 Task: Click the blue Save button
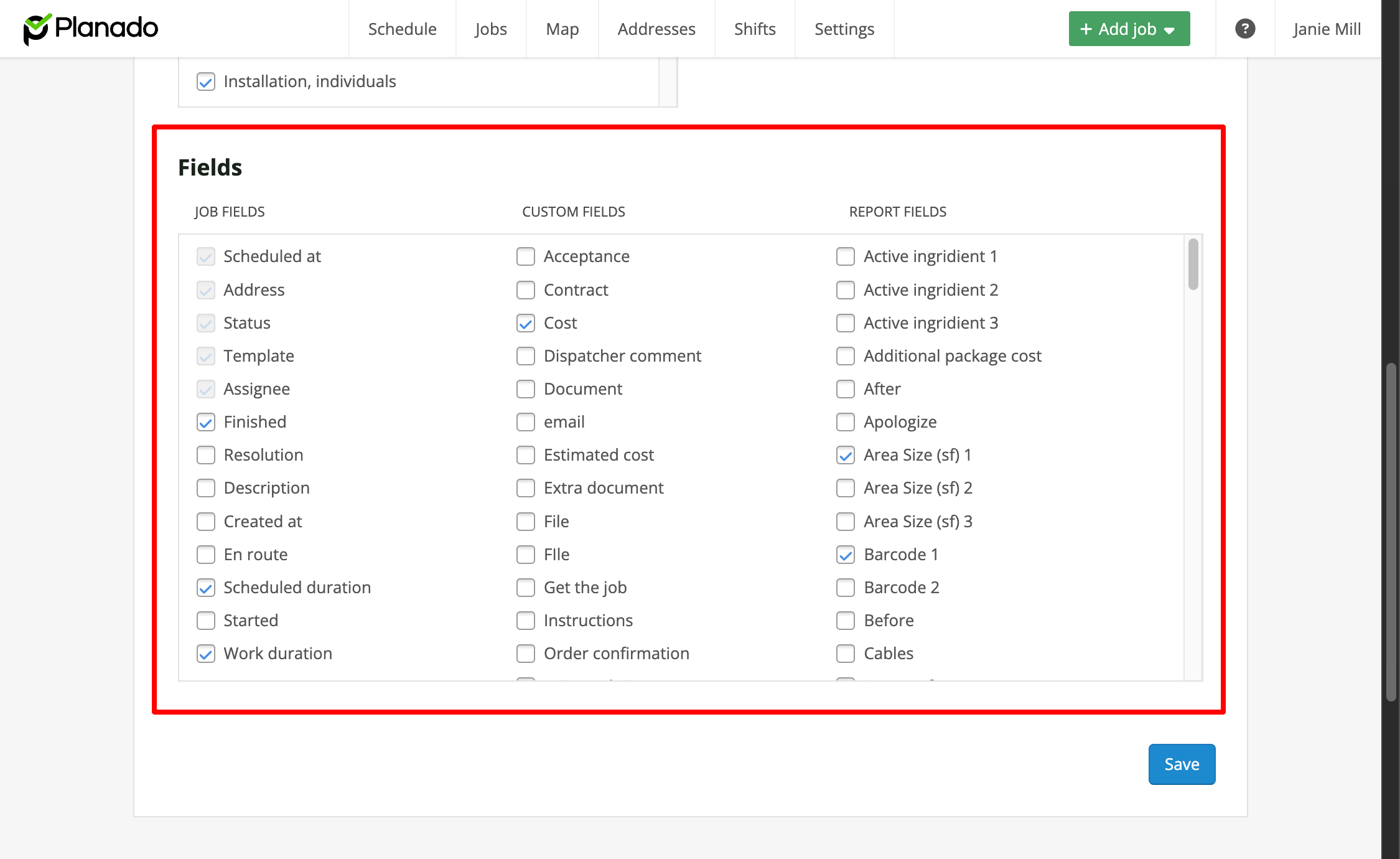pyautogui.click(x=1181, y=764)
